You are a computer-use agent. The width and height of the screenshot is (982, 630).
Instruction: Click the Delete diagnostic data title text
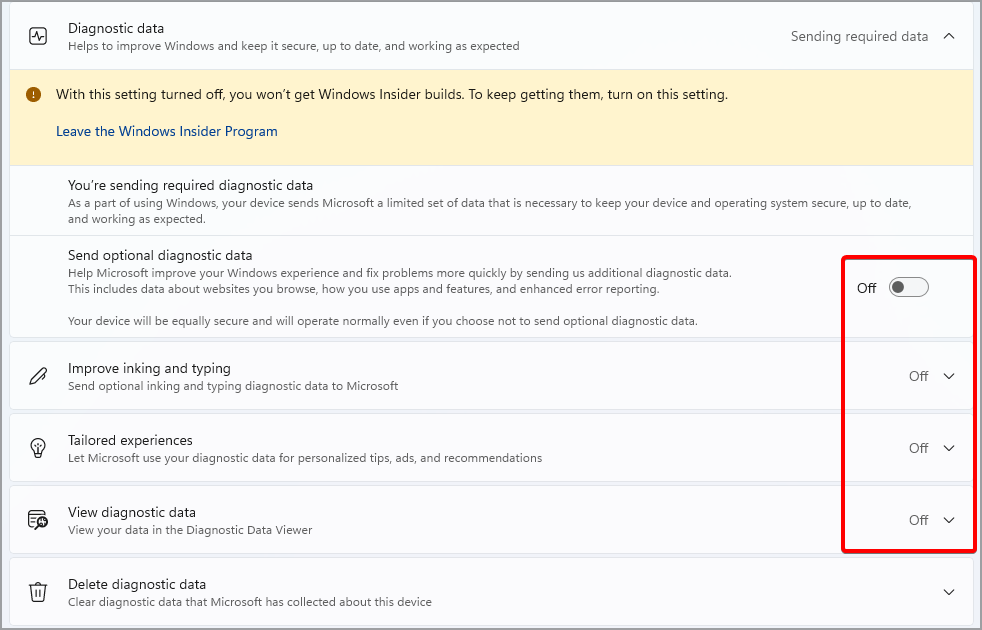pos(137,584)
